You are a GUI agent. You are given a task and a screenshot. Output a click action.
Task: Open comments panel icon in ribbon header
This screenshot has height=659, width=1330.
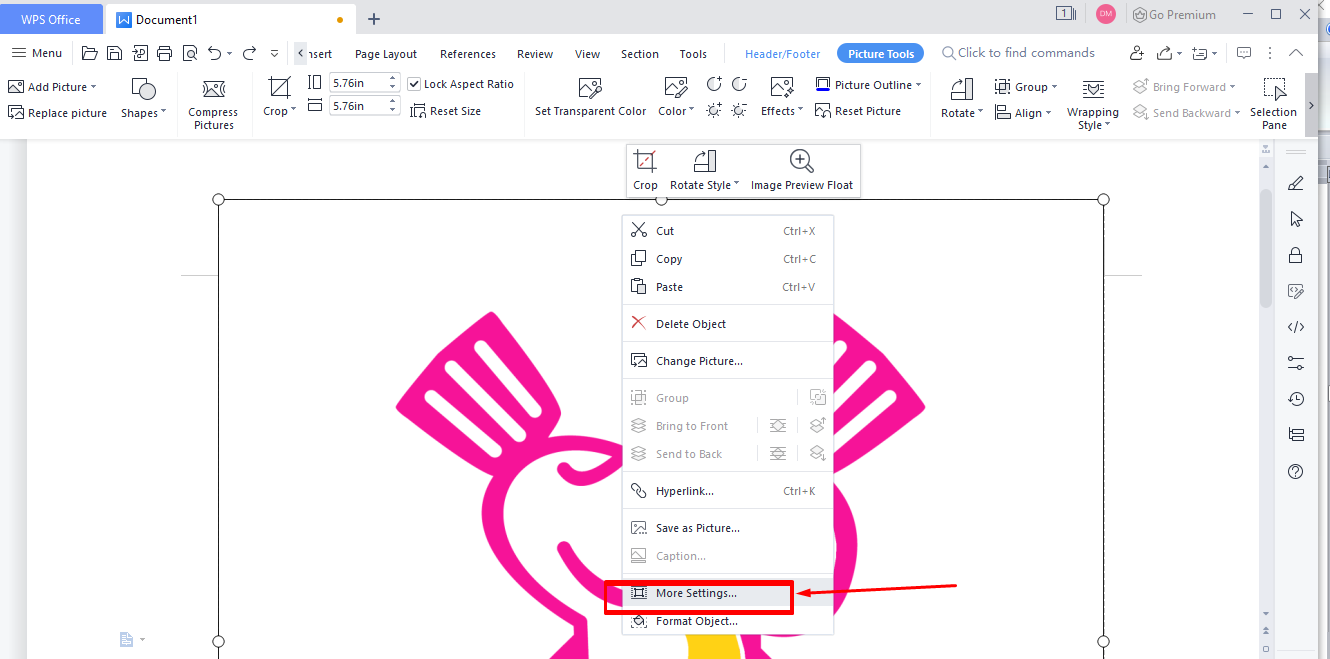point(1244,53)
